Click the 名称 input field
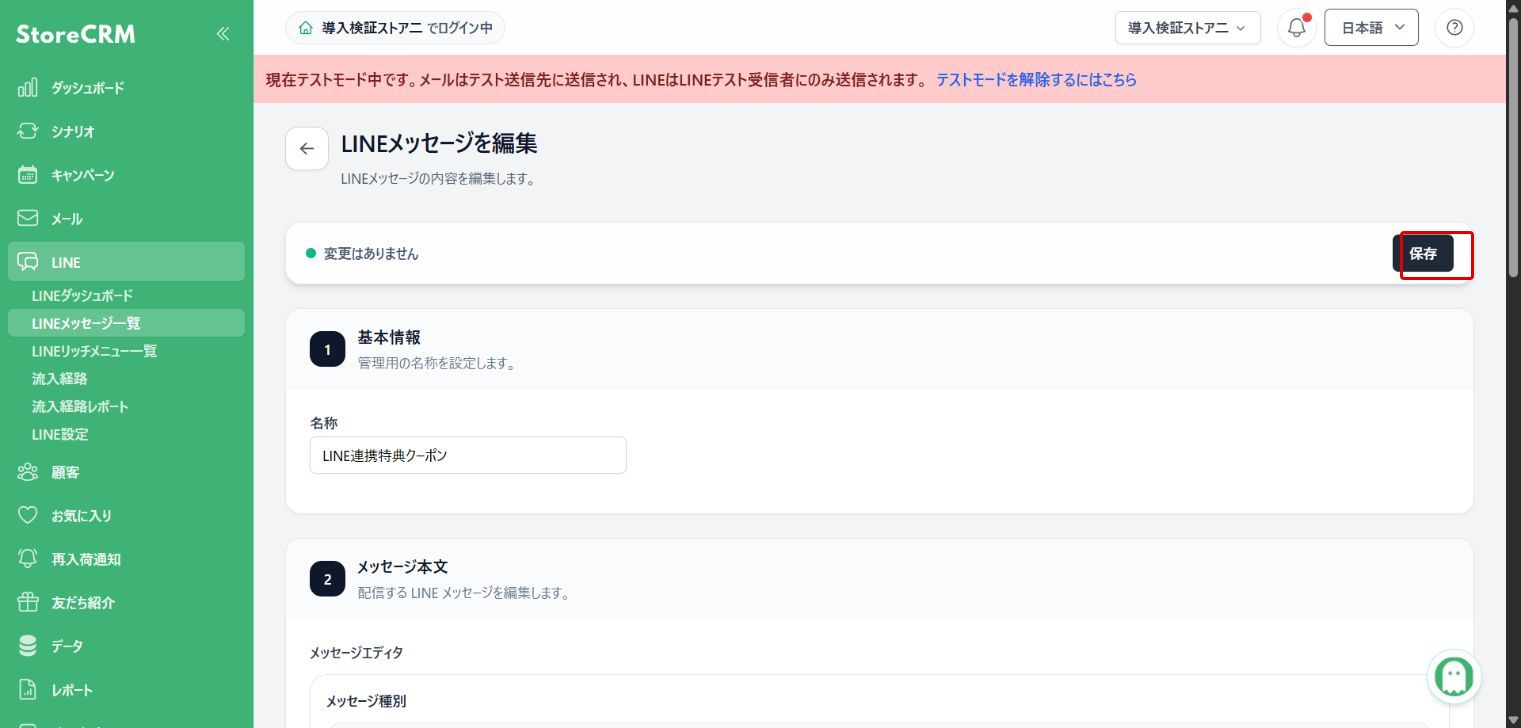Viewport: 1521px width, 728px height. coord(468,455)
